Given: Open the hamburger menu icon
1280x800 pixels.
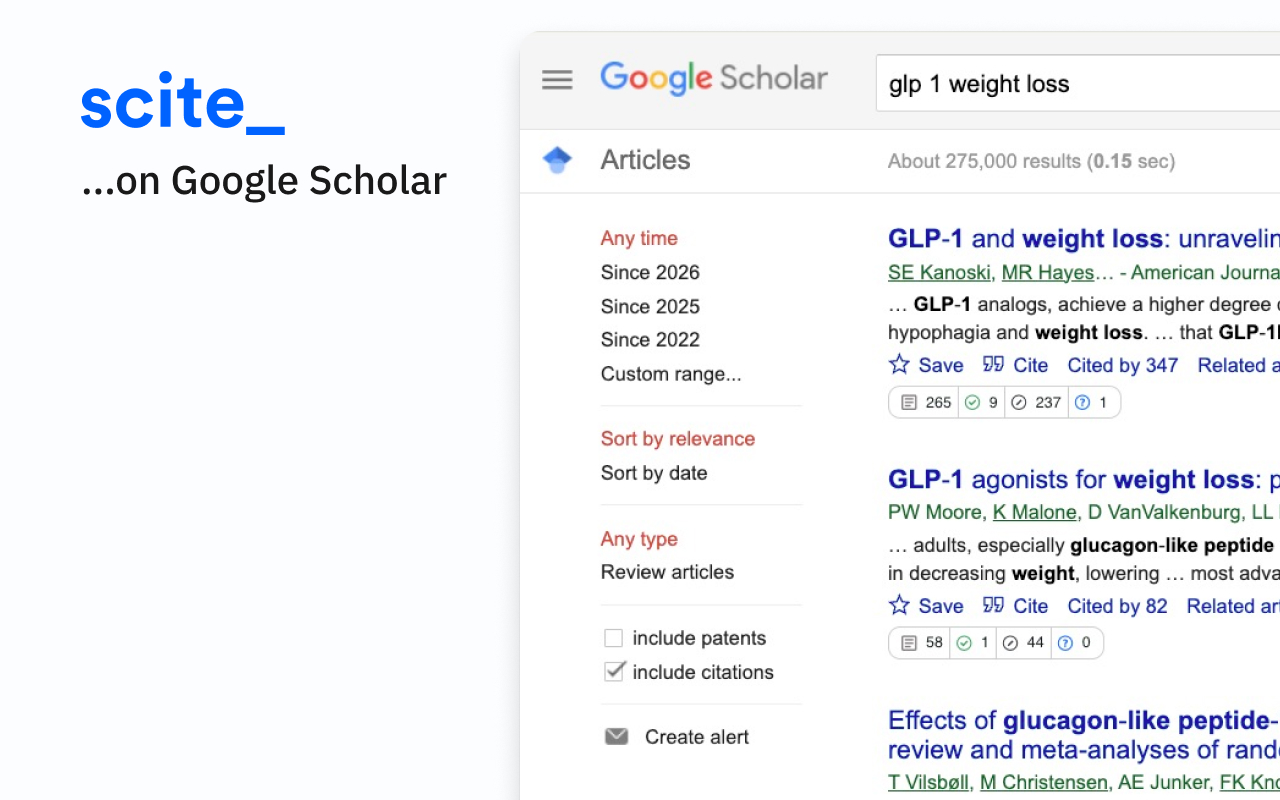Looking at the screenshot, I should [x=557, y=80].
